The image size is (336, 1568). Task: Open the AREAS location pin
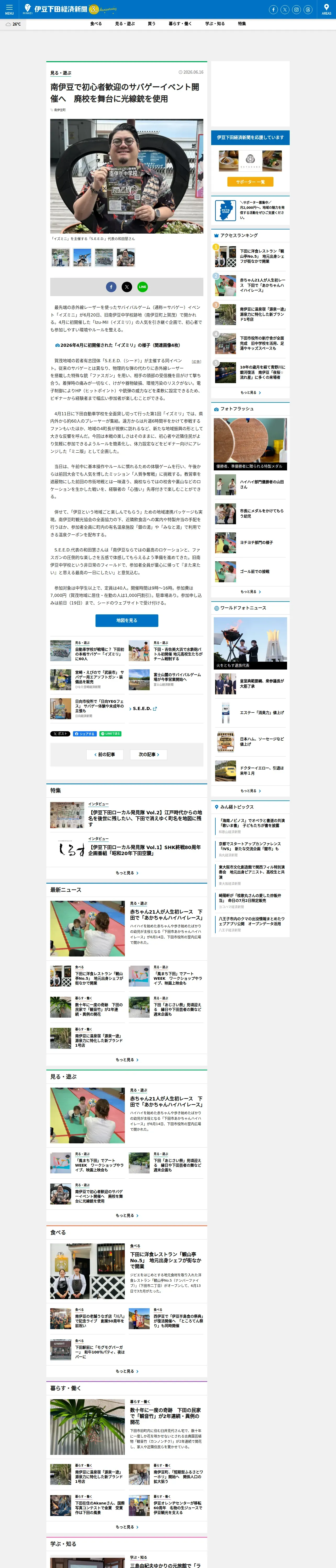tap(326, 9)
